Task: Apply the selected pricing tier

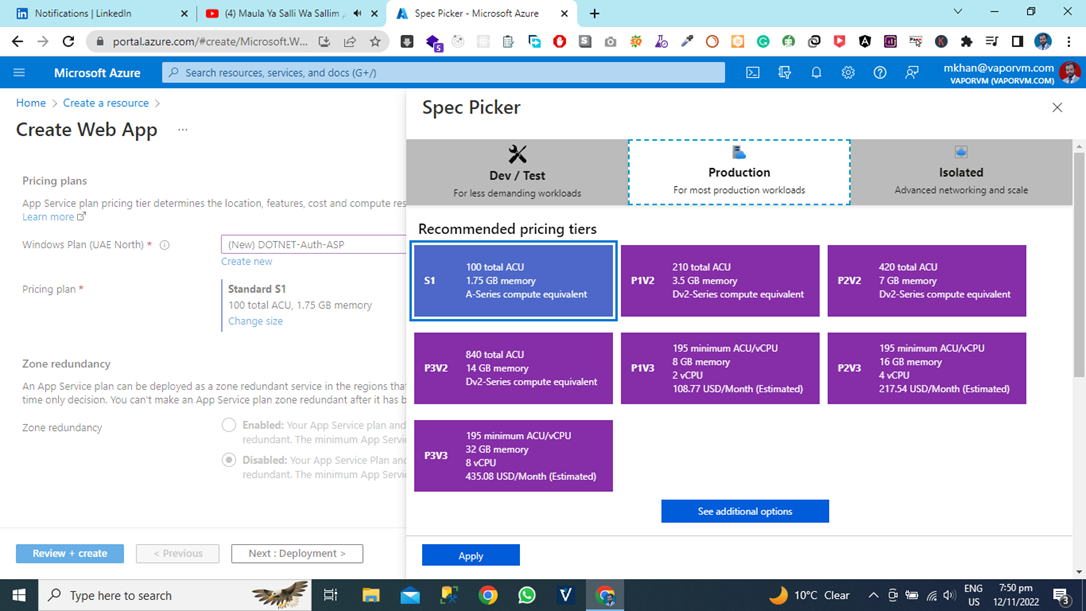Action: 470,555
